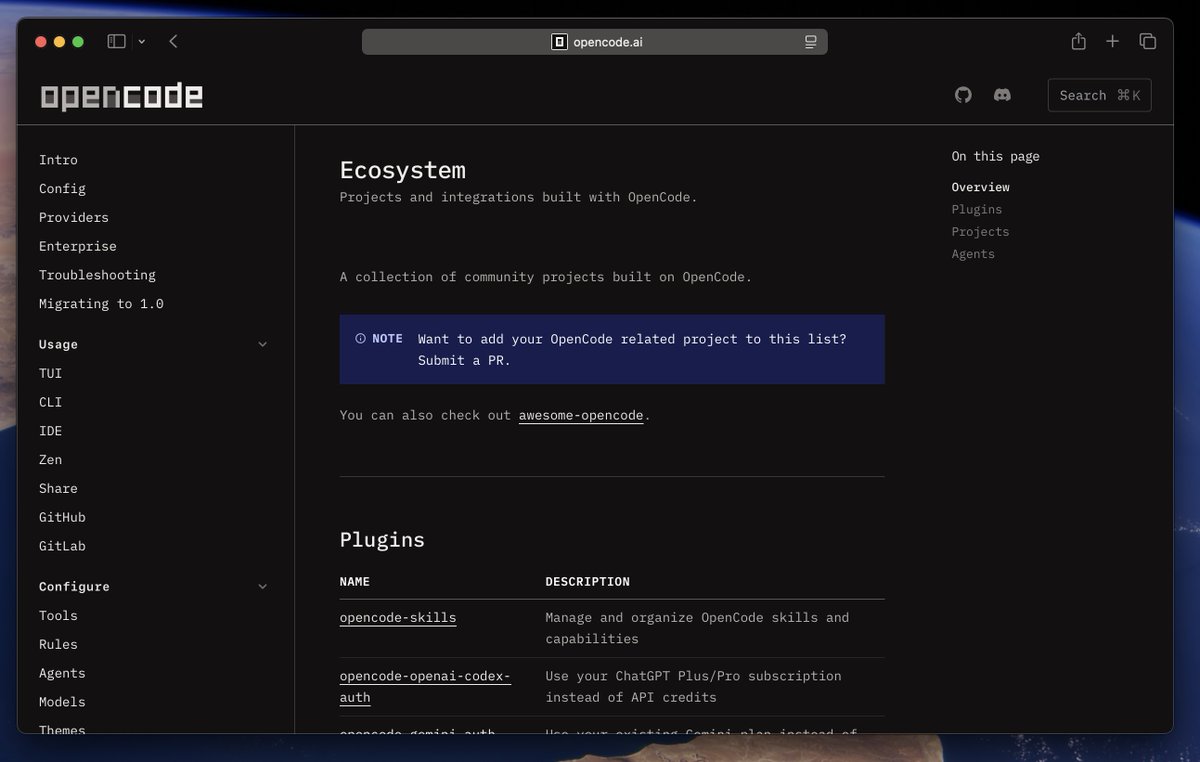Show the tab overview icon
This screenshot has height=762, width=1200.
1147,41
